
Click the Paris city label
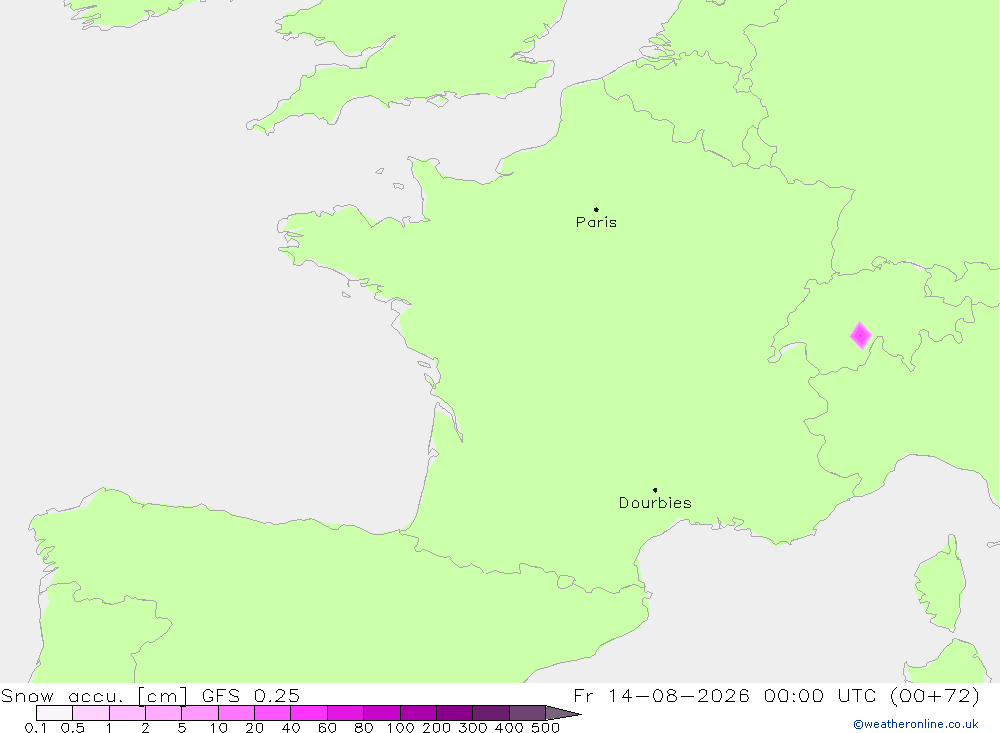point(596,222)
